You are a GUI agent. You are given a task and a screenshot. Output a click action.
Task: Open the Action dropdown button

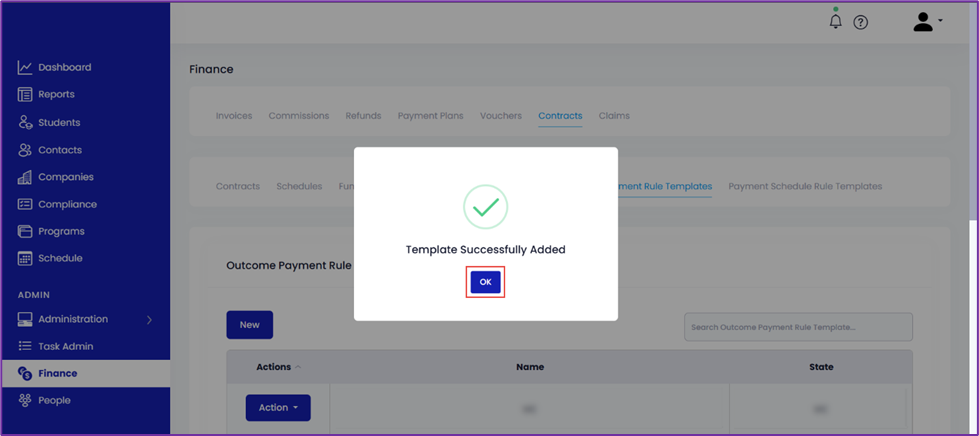pyautogui.click(x=278, y=407)
